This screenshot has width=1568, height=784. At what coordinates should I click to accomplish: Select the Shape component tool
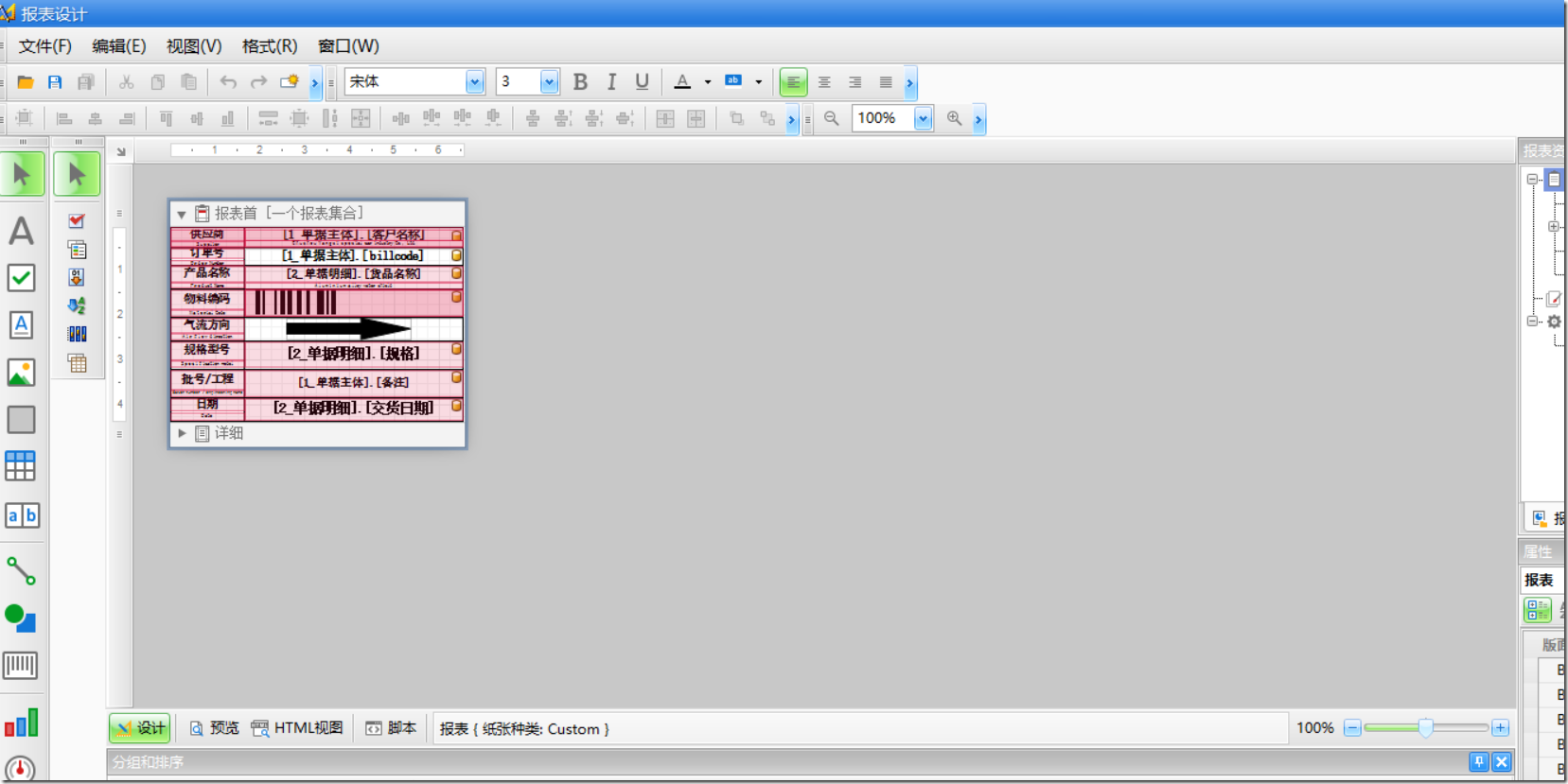(21, 618)
